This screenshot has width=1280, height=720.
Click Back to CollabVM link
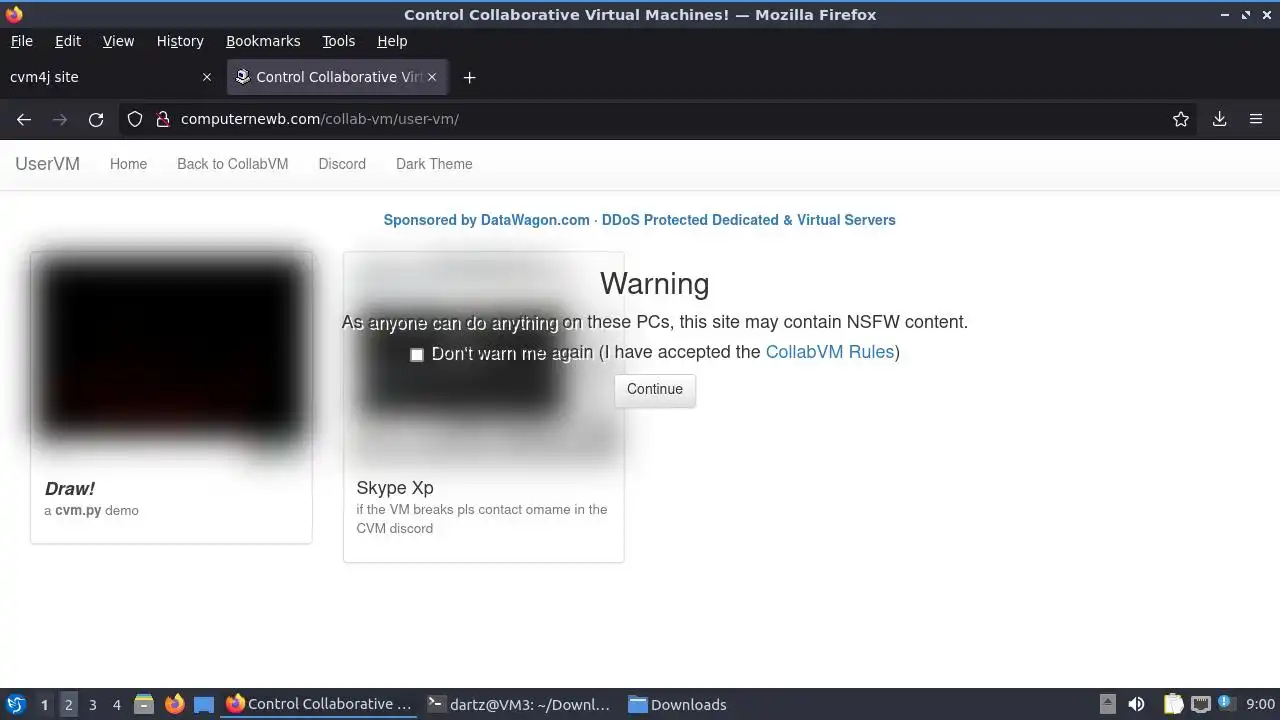coord(232,164)
